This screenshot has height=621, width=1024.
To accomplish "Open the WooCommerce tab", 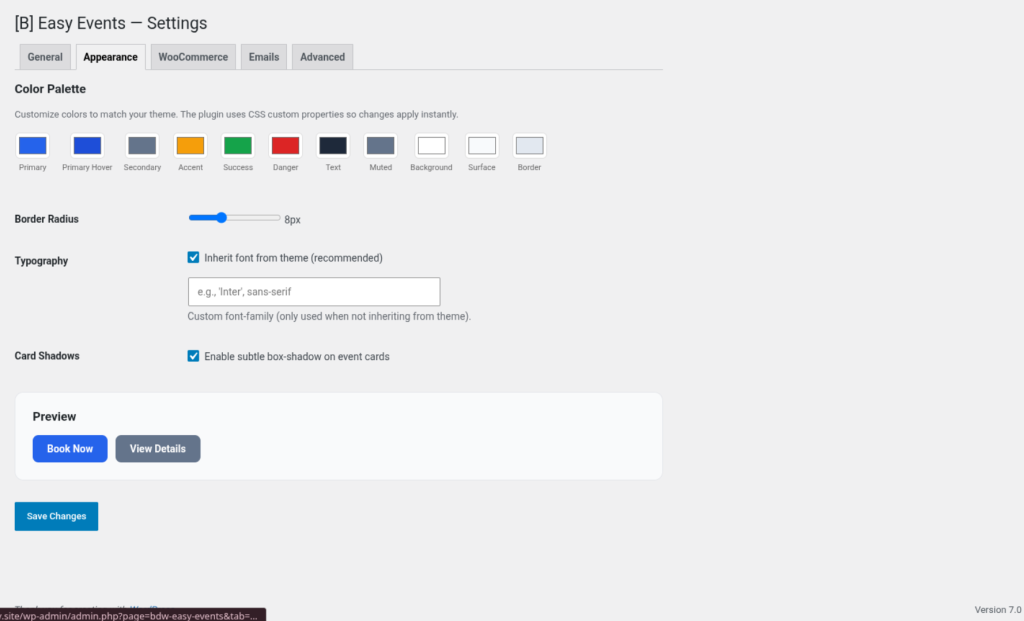I will click(193, 57).
